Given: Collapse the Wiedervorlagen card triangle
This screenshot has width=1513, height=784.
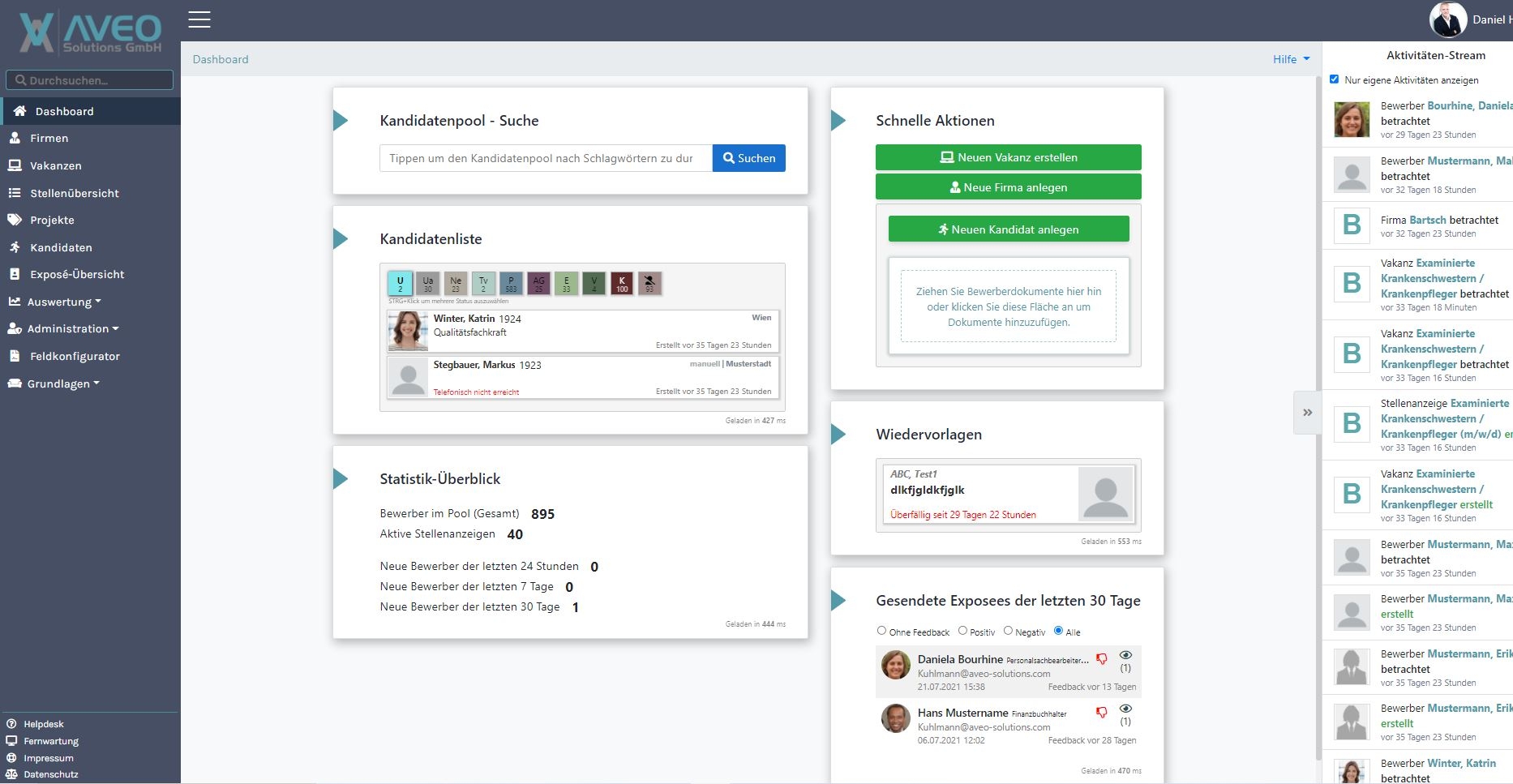Looking at the screenshot, I should (x=838, y=435).
